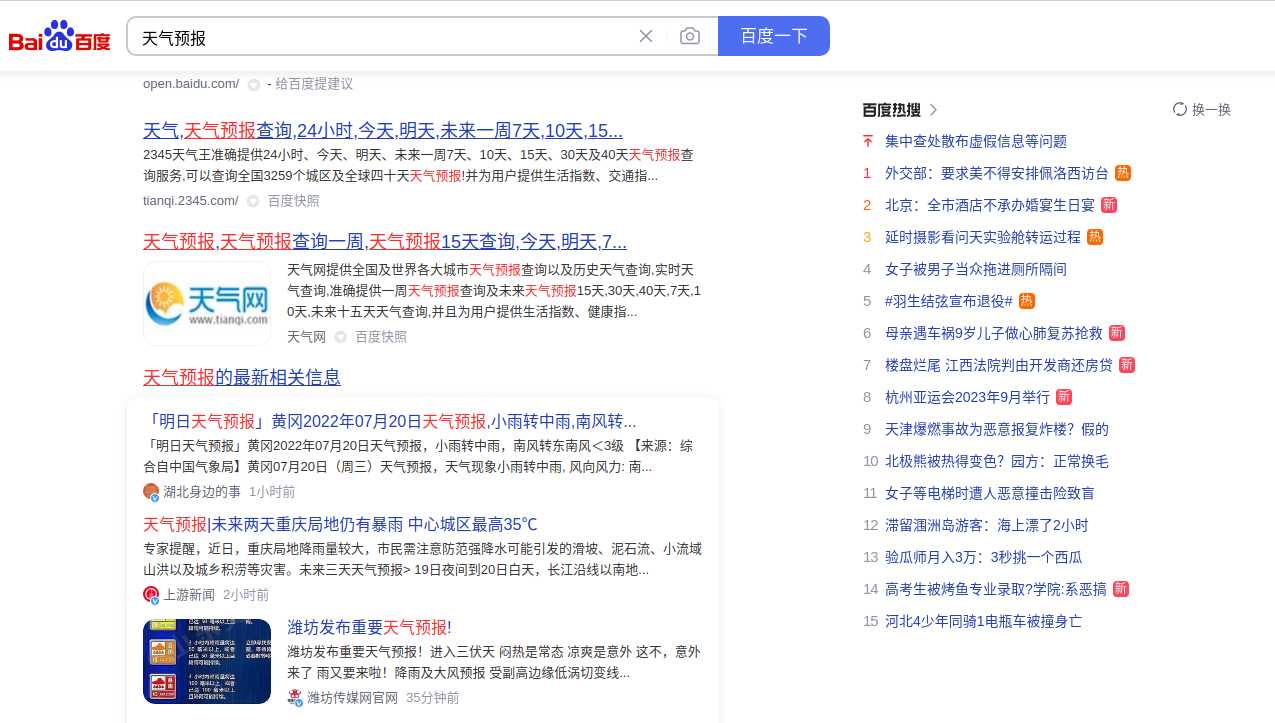The width and height of the screenshot is (1275, 723).
Task: Open 百度快照 for 天气网 result
Action: (381, 337)
